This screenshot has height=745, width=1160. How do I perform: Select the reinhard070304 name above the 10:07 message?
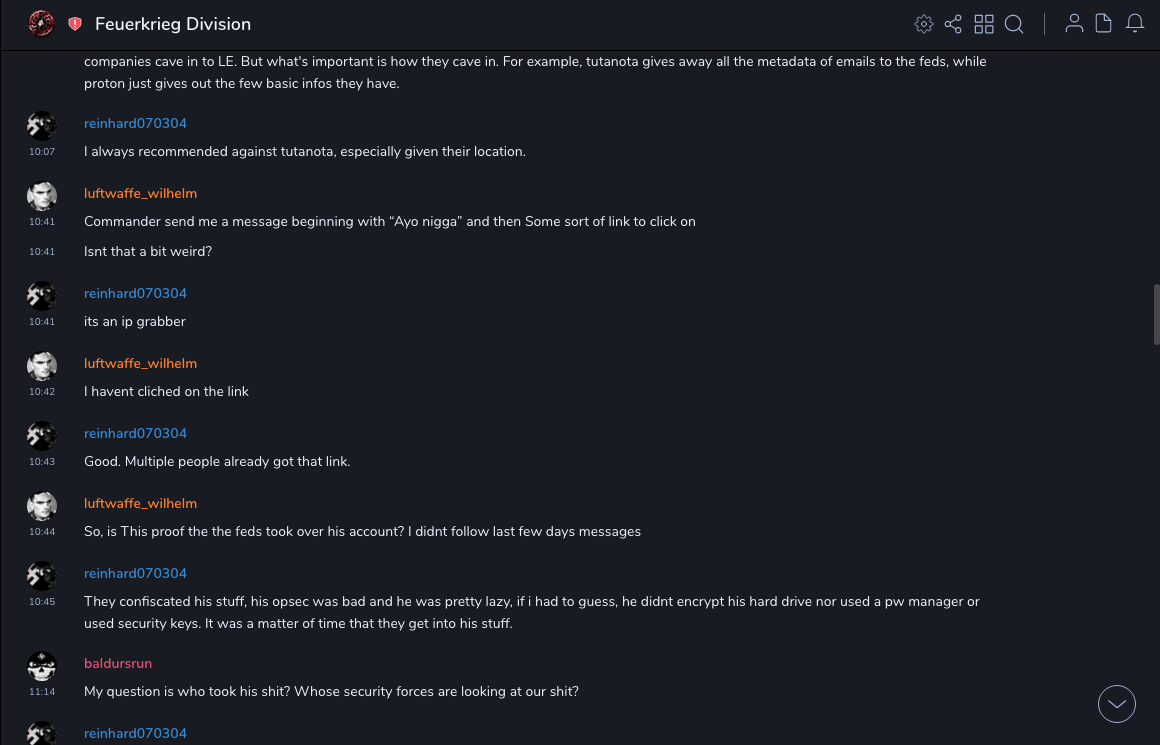(135, 123)
